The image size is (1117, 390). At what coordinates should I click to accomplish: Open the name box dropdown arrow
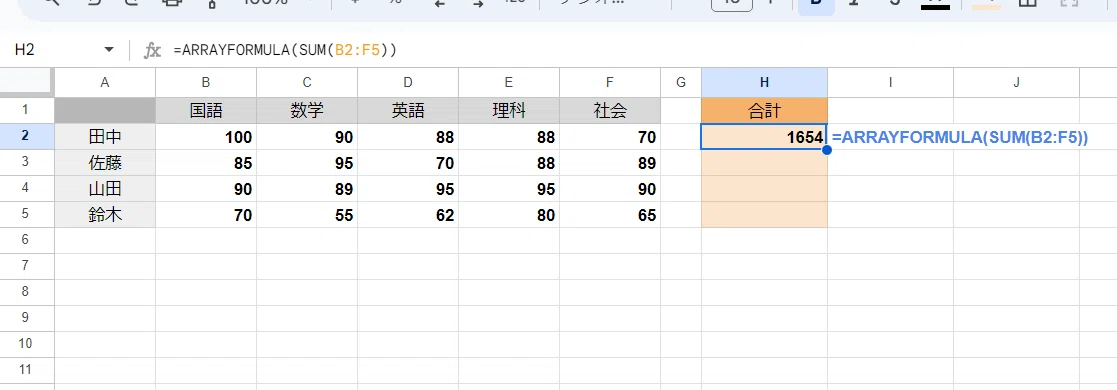tap(109, 50)
